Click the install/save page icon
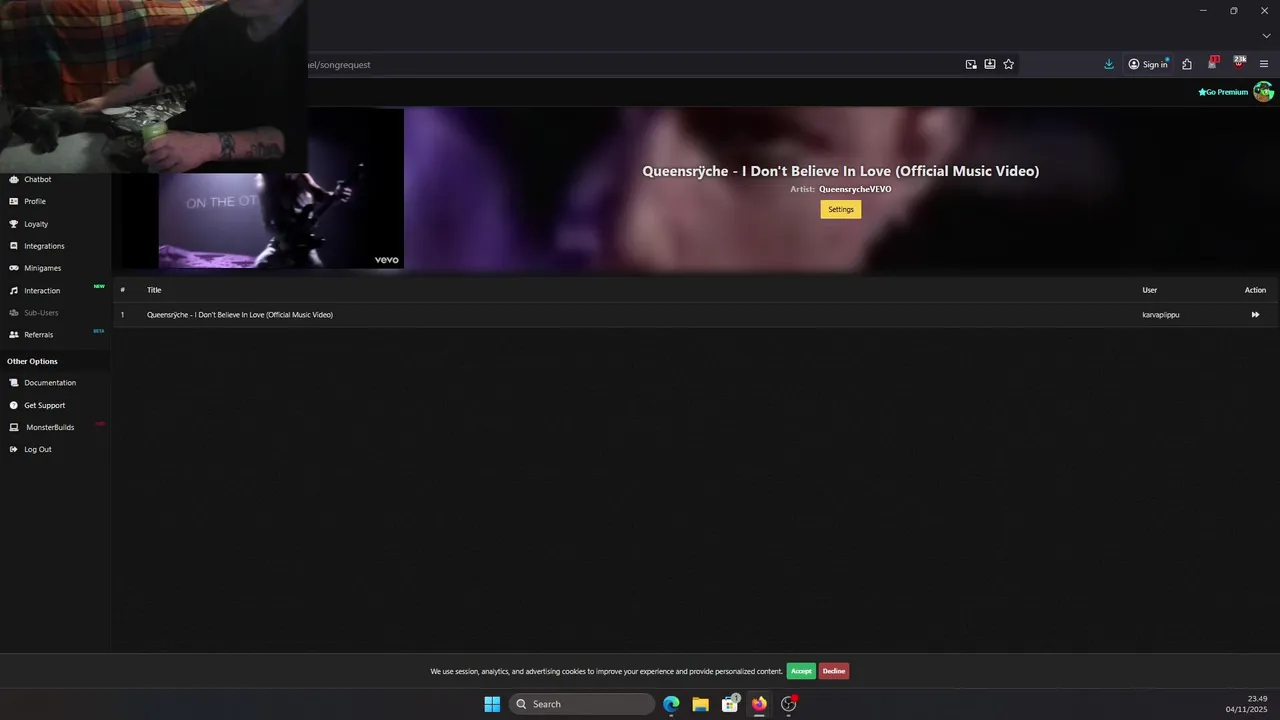1280x720 pixels. pyautogui.click(x=990, y=64)
